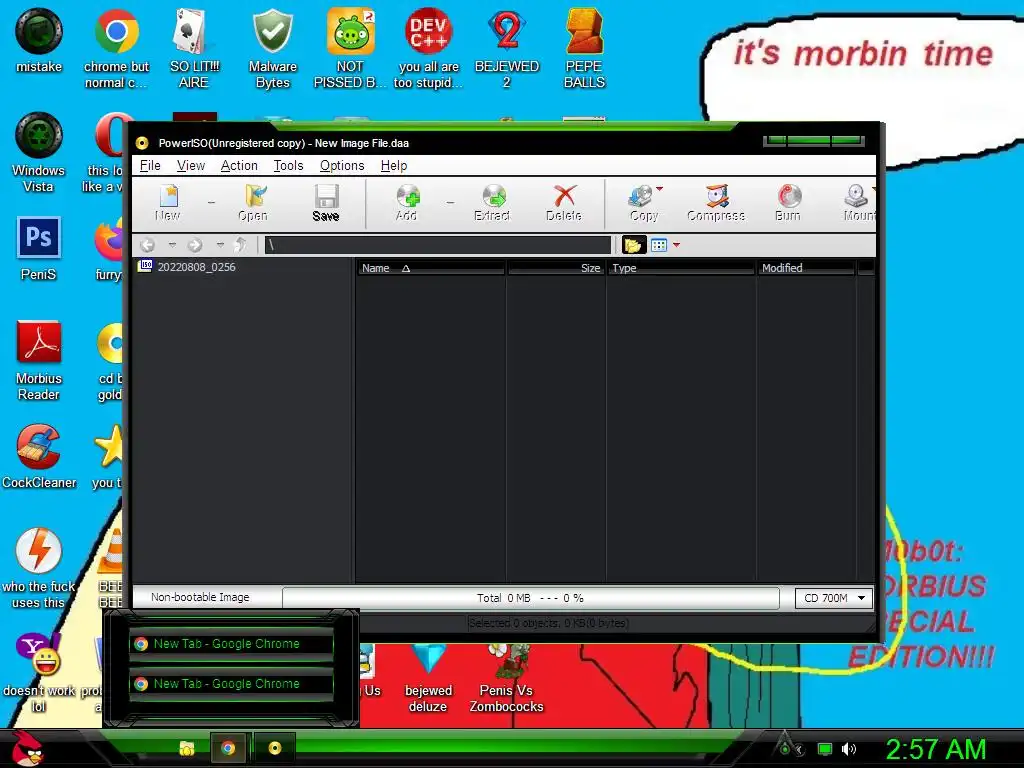Click the Delete red X icon
Image resolution: width=1024 pixels, height=768 pixels.
click(564, 203)
